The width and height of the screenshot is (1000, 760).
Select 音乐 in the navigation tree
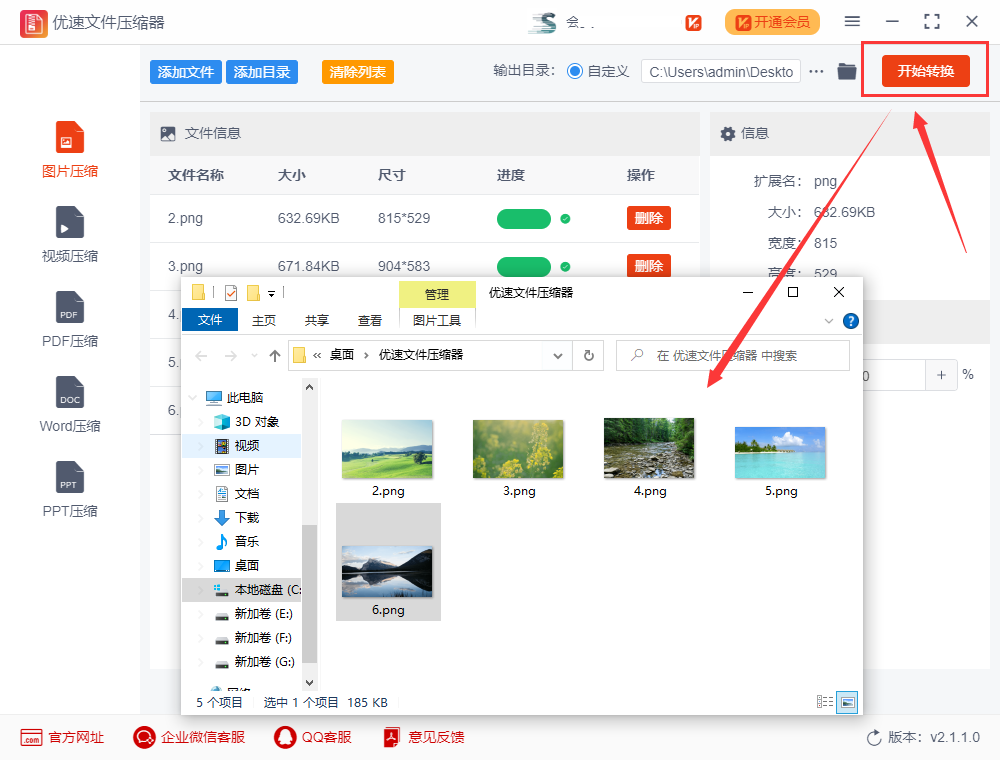[247, 542]
